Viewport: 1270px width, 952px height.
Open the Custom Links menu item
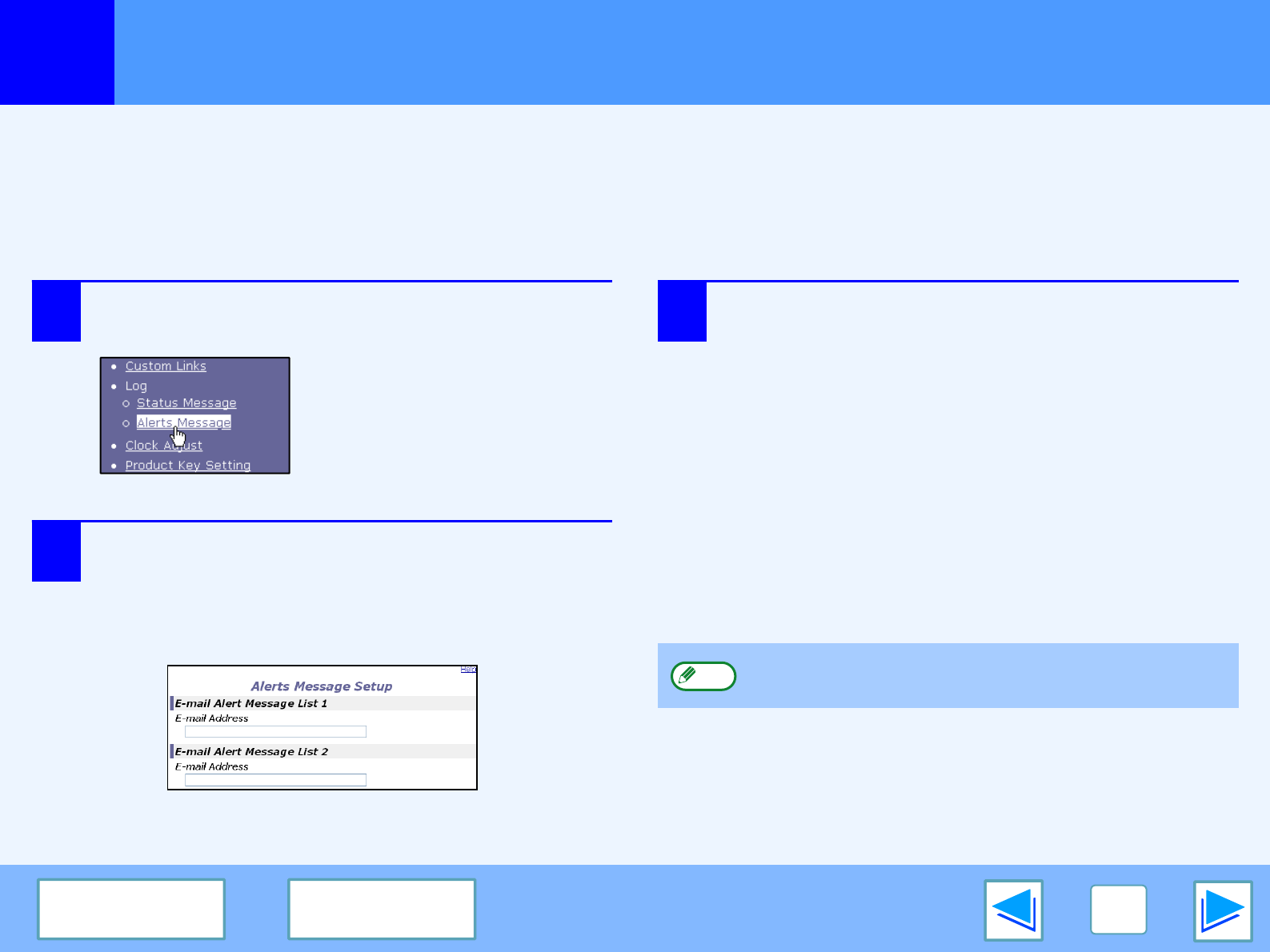pos(166,366)
